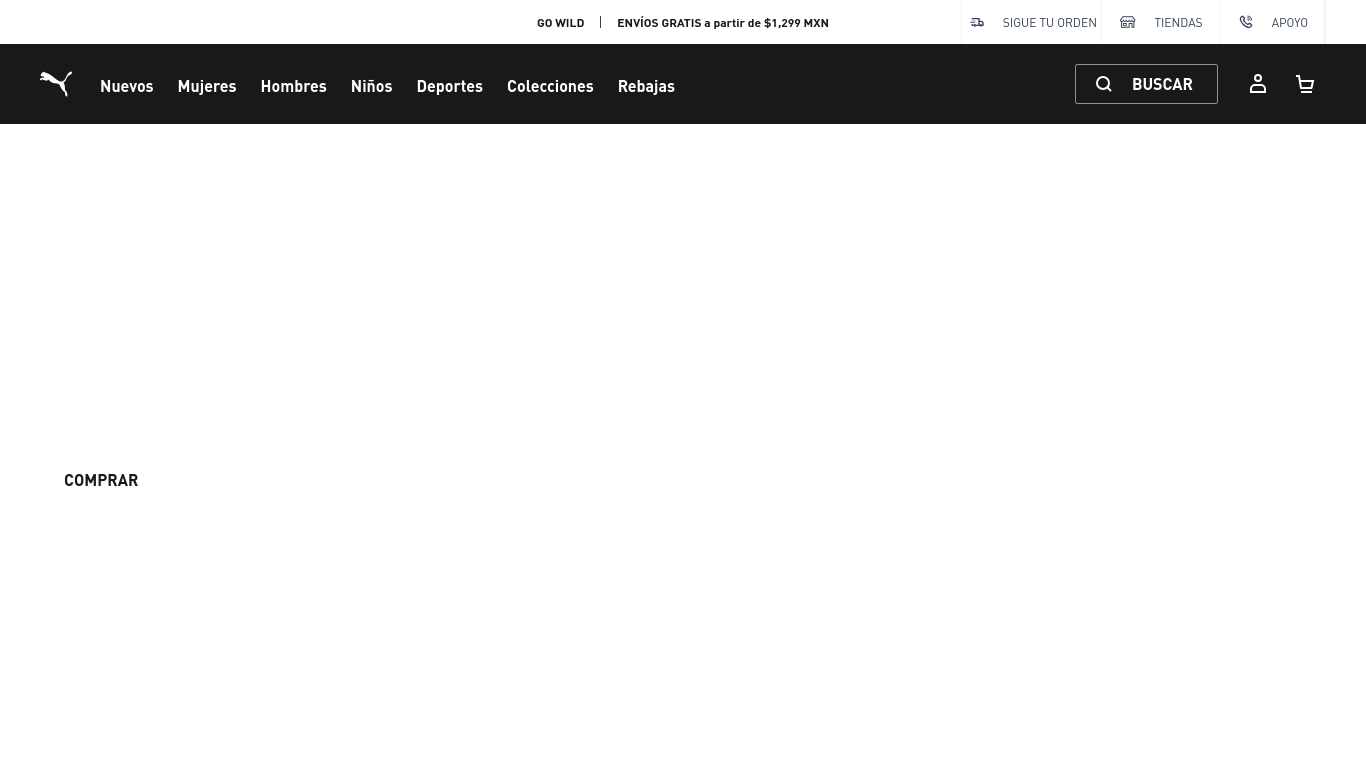Click the PUMA logo icon
Screen dimensions: 1366x768
56,84
